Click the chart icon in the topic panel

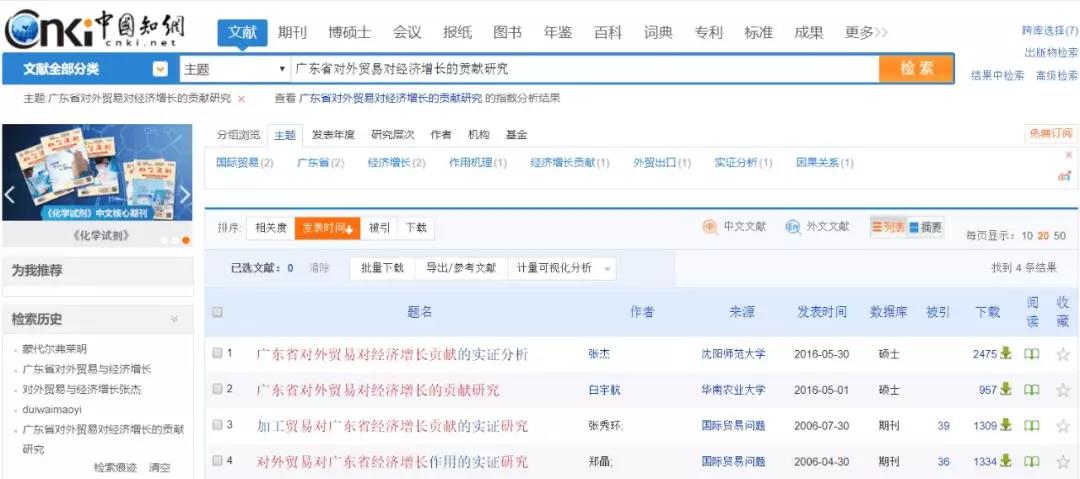[x=1064, y=176]
